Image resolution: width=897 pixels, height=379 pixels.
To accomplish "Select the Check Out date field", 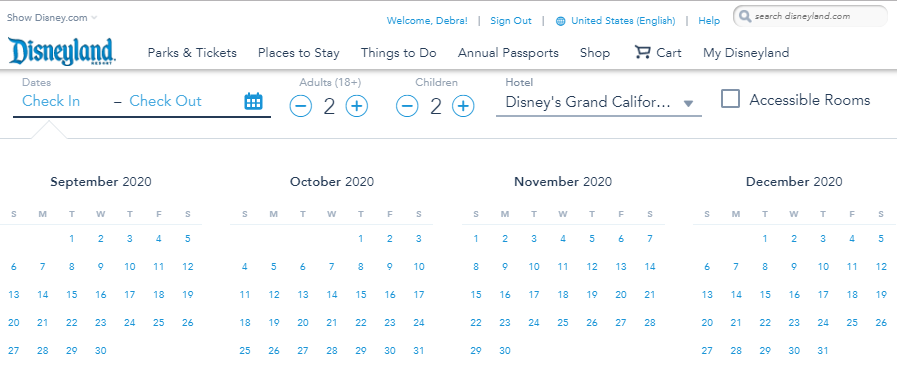I will [165, 101].
